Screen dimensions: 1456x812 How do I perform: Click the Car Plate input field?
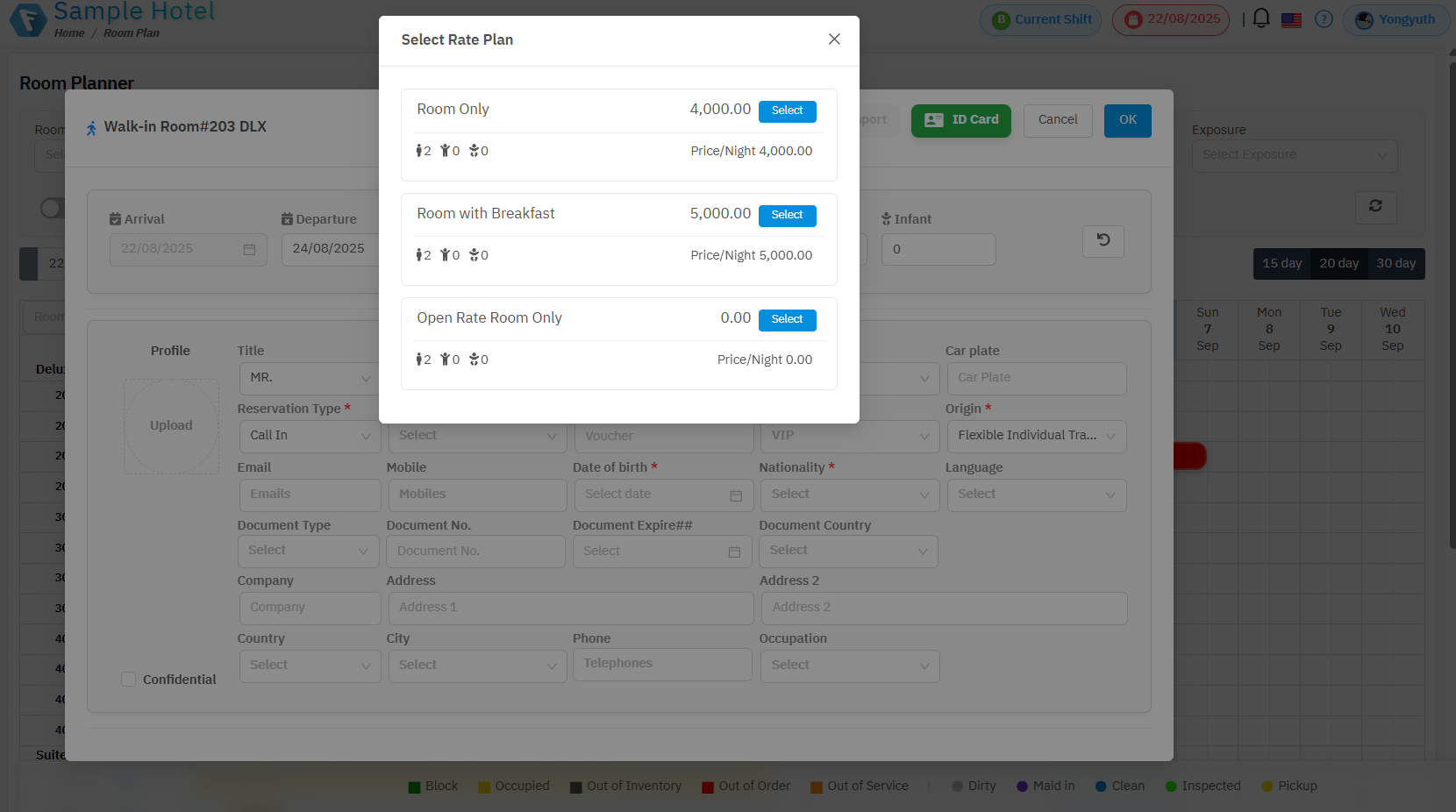[x=1036, y=378]
